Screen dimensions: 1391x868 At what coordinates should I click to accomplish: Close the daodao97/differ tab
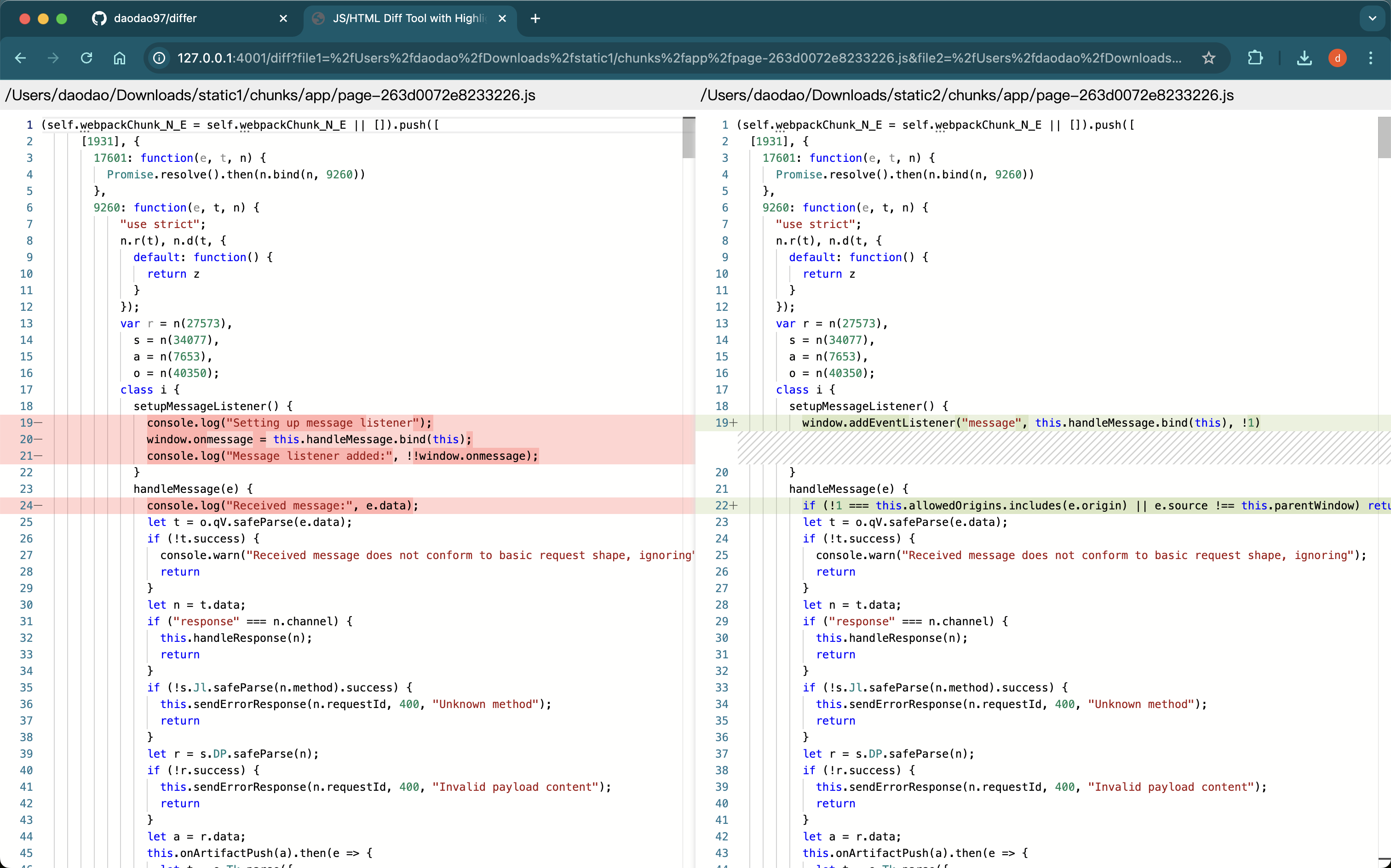pos(283,18)
